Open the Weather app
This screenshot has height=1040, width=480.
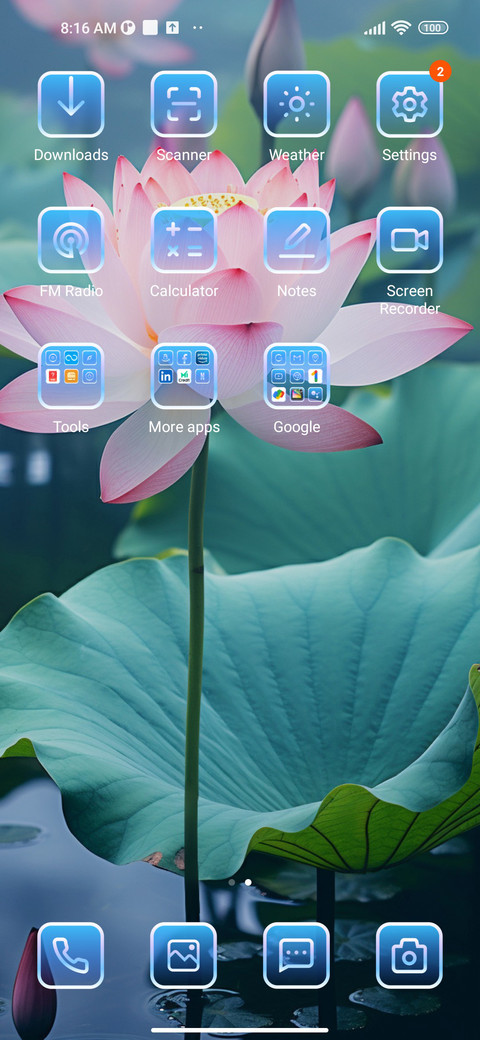(296, 104)
